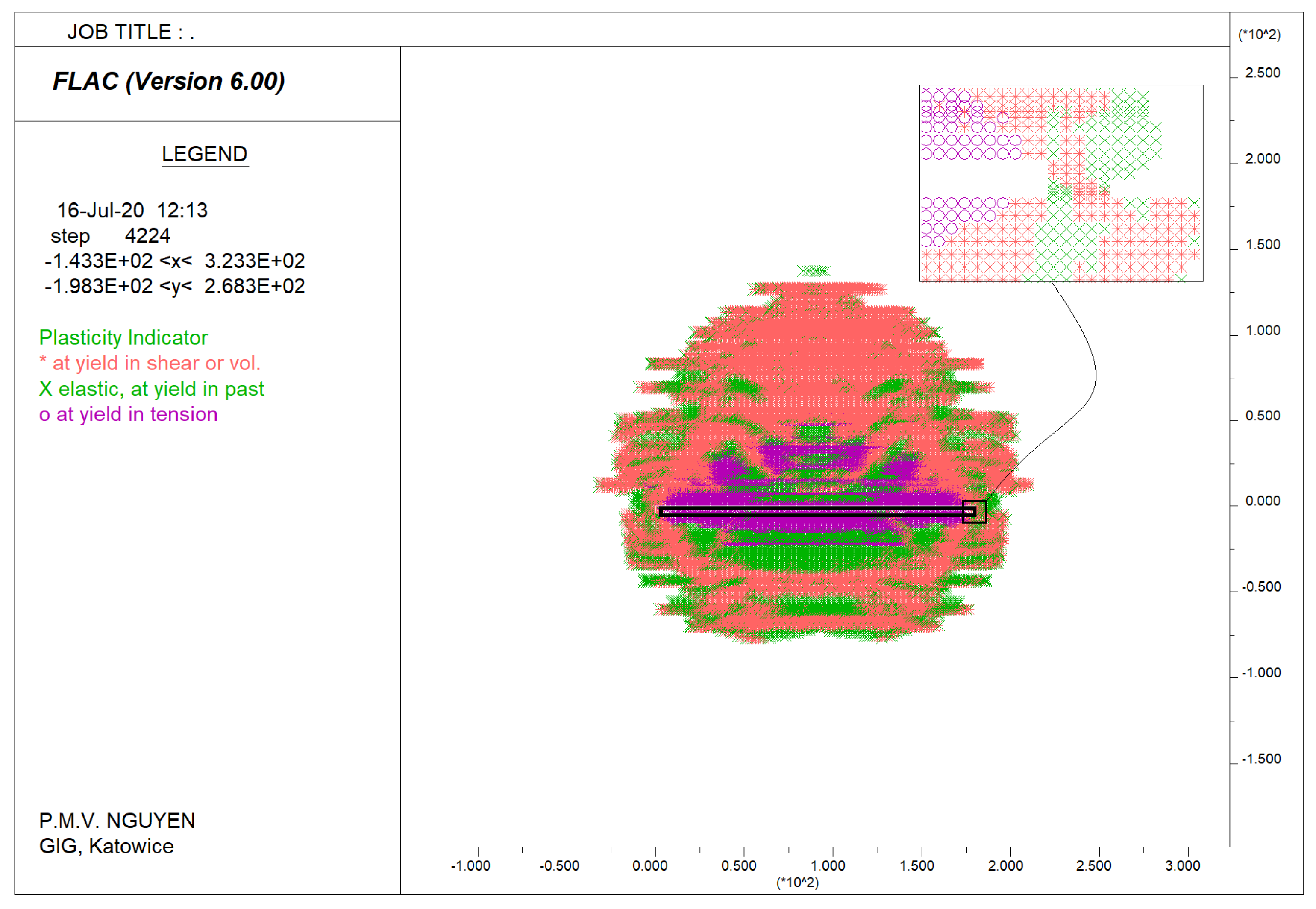Screen dimensions: 1316x909
Task: Click the purple 'at yield in tension' entry
Action: pyautogui.click(x=128, y=415)
